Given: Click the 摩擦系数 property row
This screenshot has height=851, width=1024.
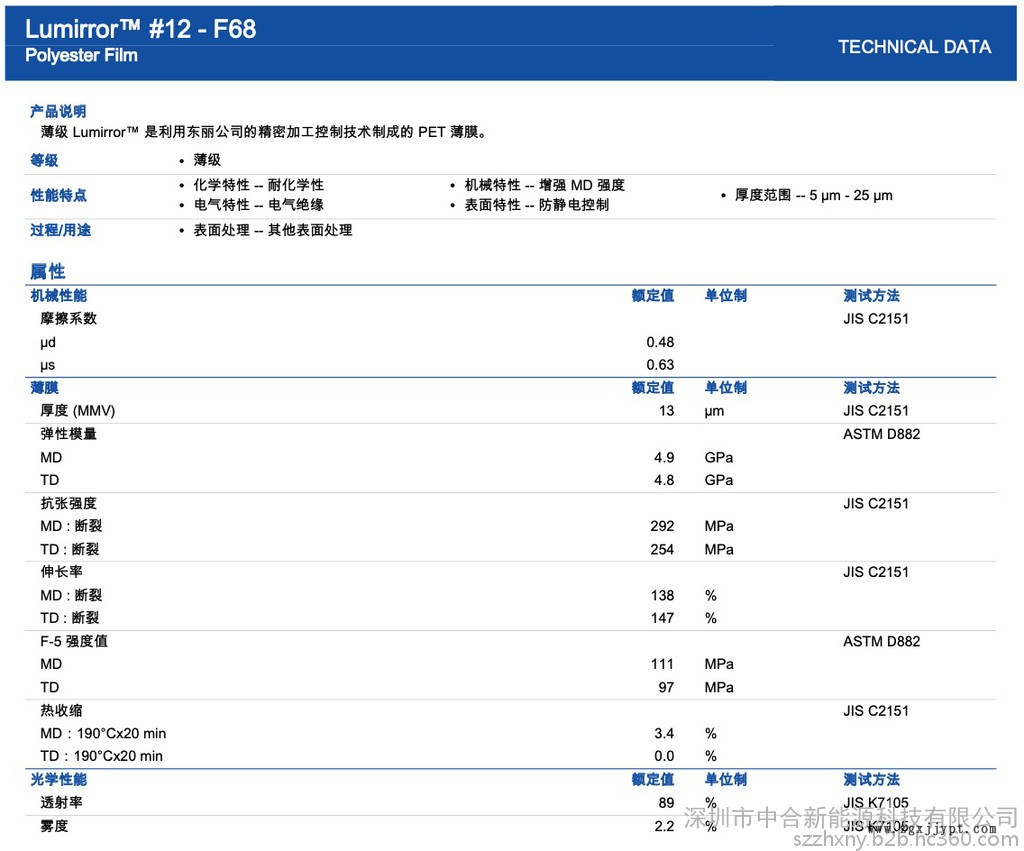Looking at the screenshot, I should (68, 318).
